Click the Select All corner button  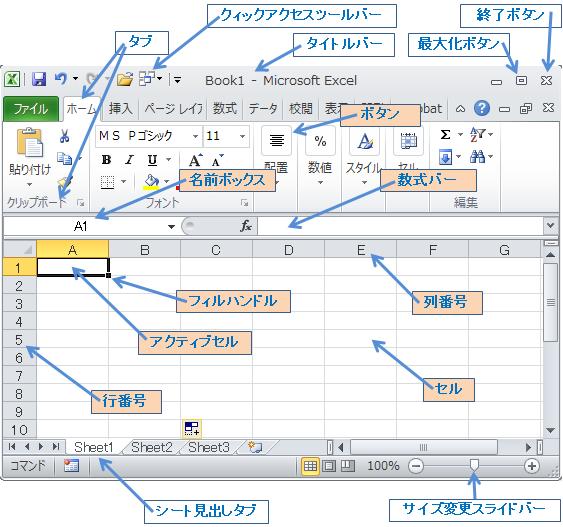click(19, 249)
